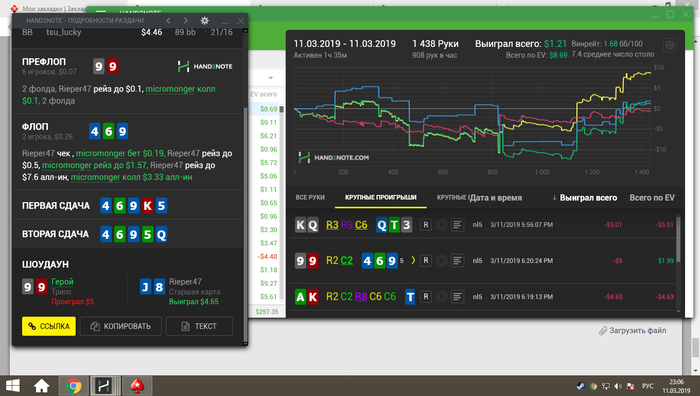This screenshot has height=396, width=700.
Task: Click the Текст button
Action: pyautogui.click(x=199, y=326)
